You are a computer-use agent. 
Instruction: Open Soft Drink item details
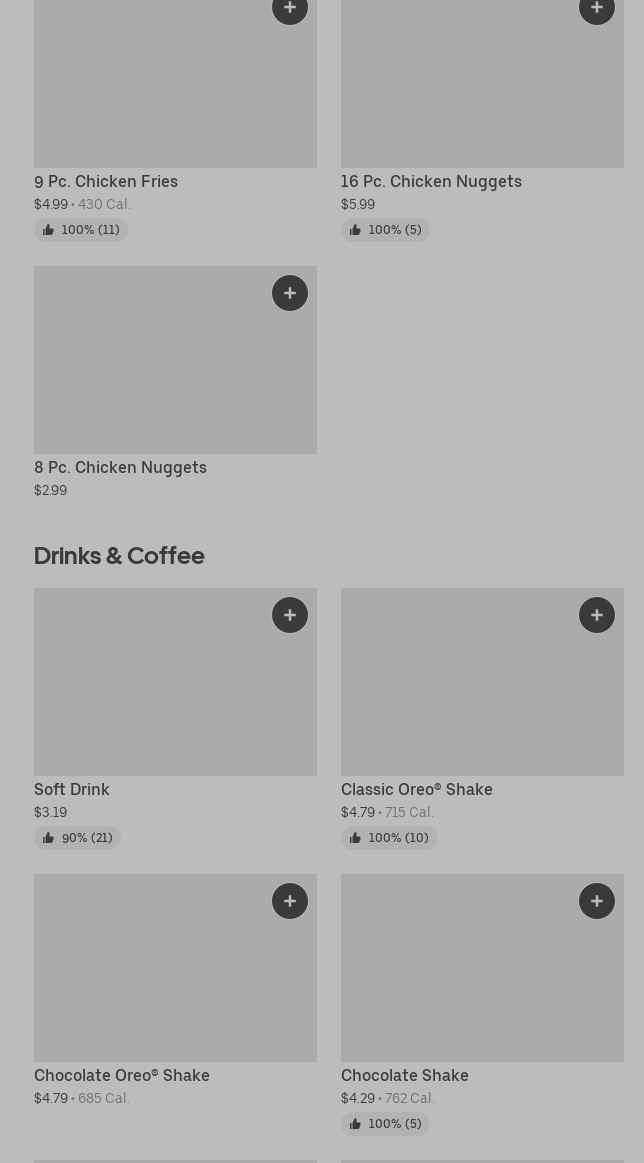pos(72,790)
